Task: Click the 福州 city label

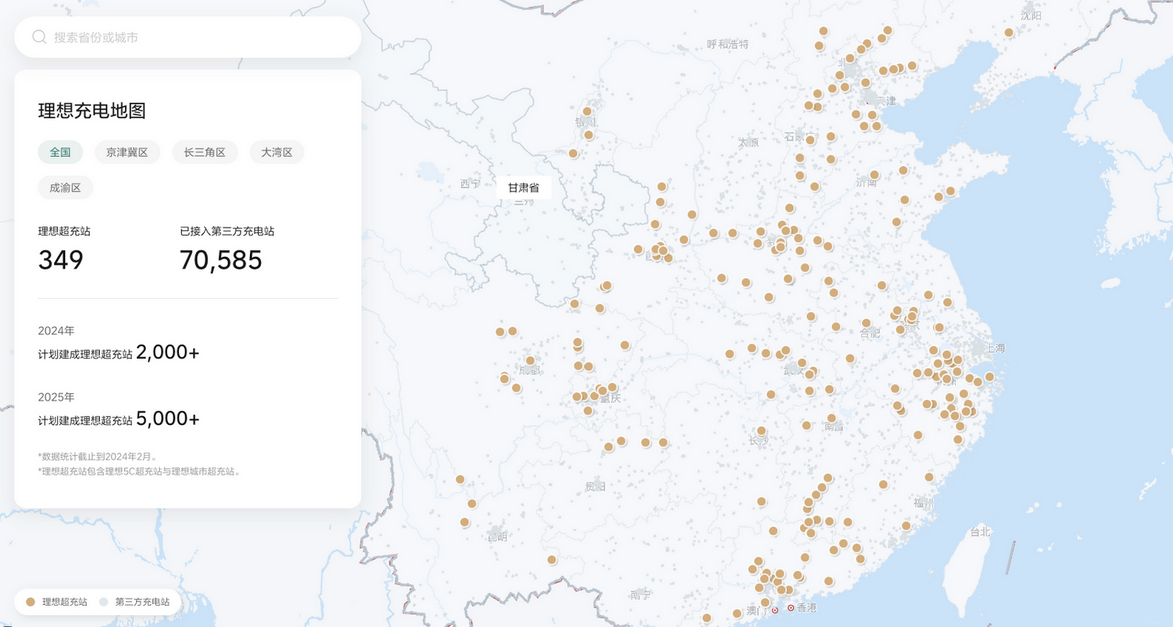Action: [x=924, y=503]
